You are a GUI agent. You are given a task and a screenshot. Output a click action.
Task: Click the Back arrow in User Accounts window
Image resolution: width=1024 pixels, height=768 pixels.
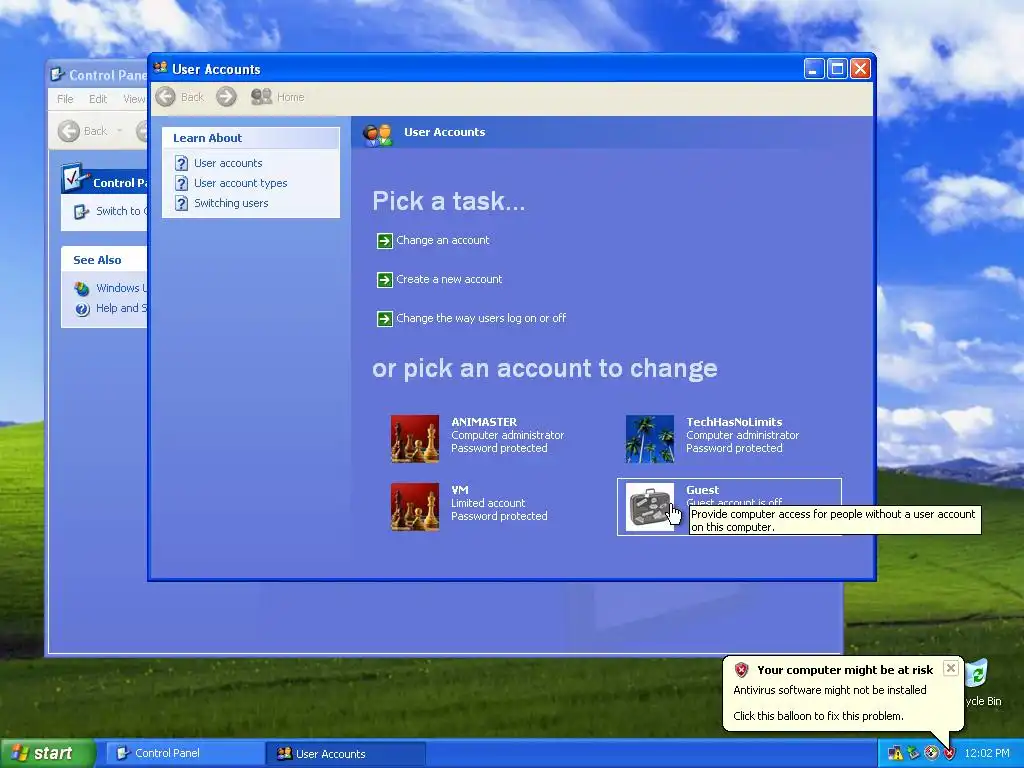(166, 97)
